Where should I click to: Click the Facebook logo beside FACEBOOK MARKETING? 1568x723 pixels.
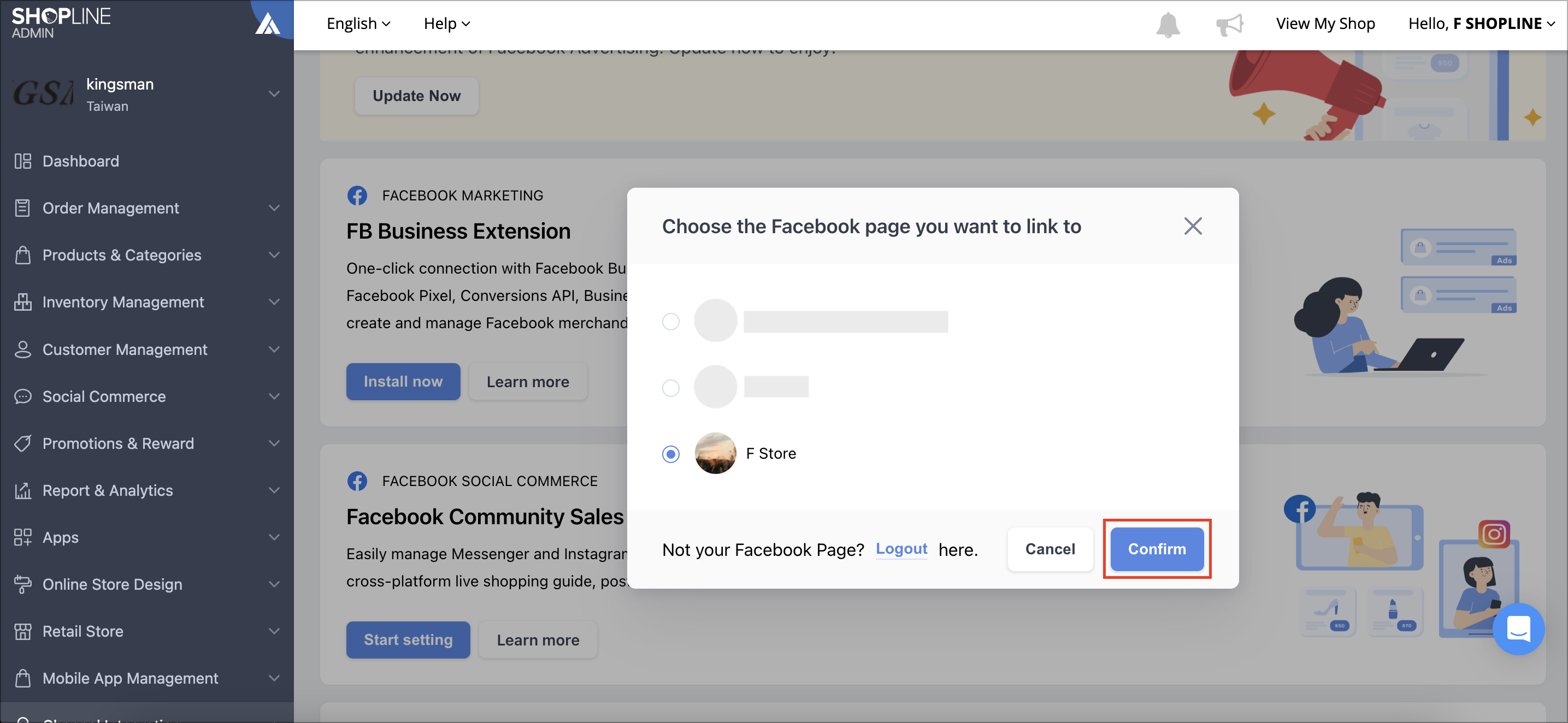[357, 195]
